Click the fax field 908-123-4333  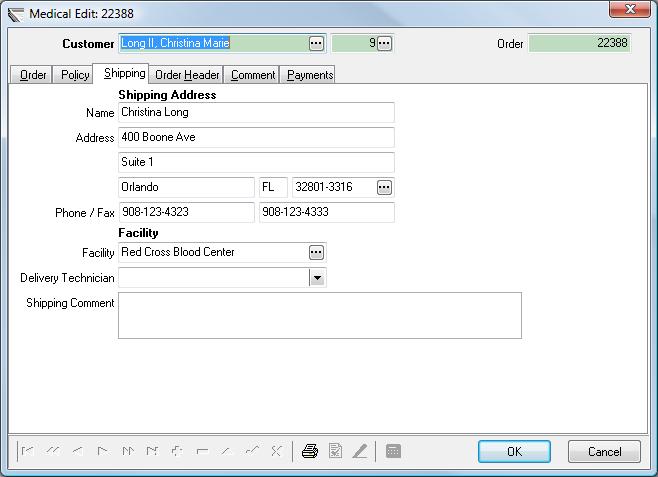pos(326,212)
